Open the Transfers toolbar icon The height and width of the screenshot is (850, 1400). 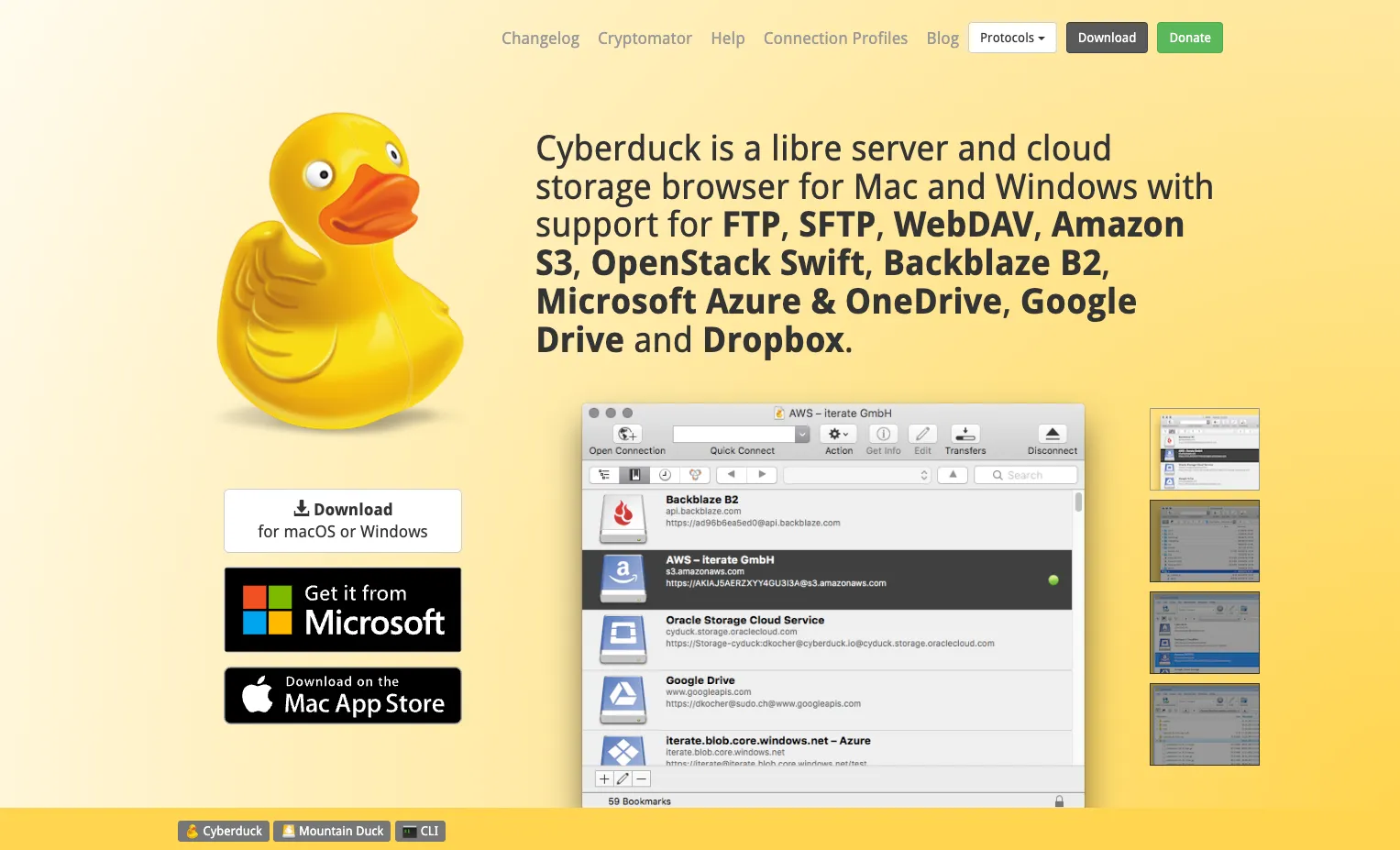(x=965, y=434)
